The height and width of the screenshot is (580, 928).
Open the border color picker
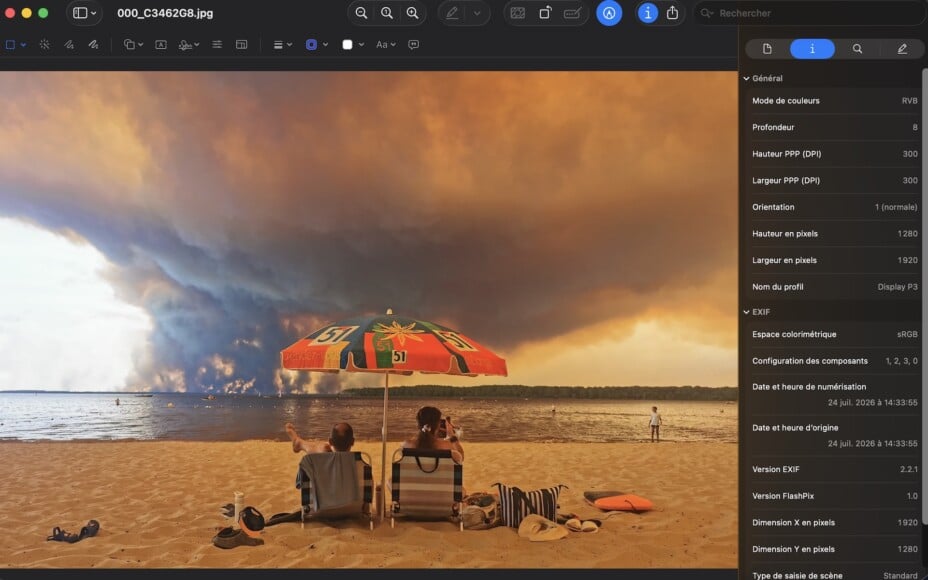[316, 44]
